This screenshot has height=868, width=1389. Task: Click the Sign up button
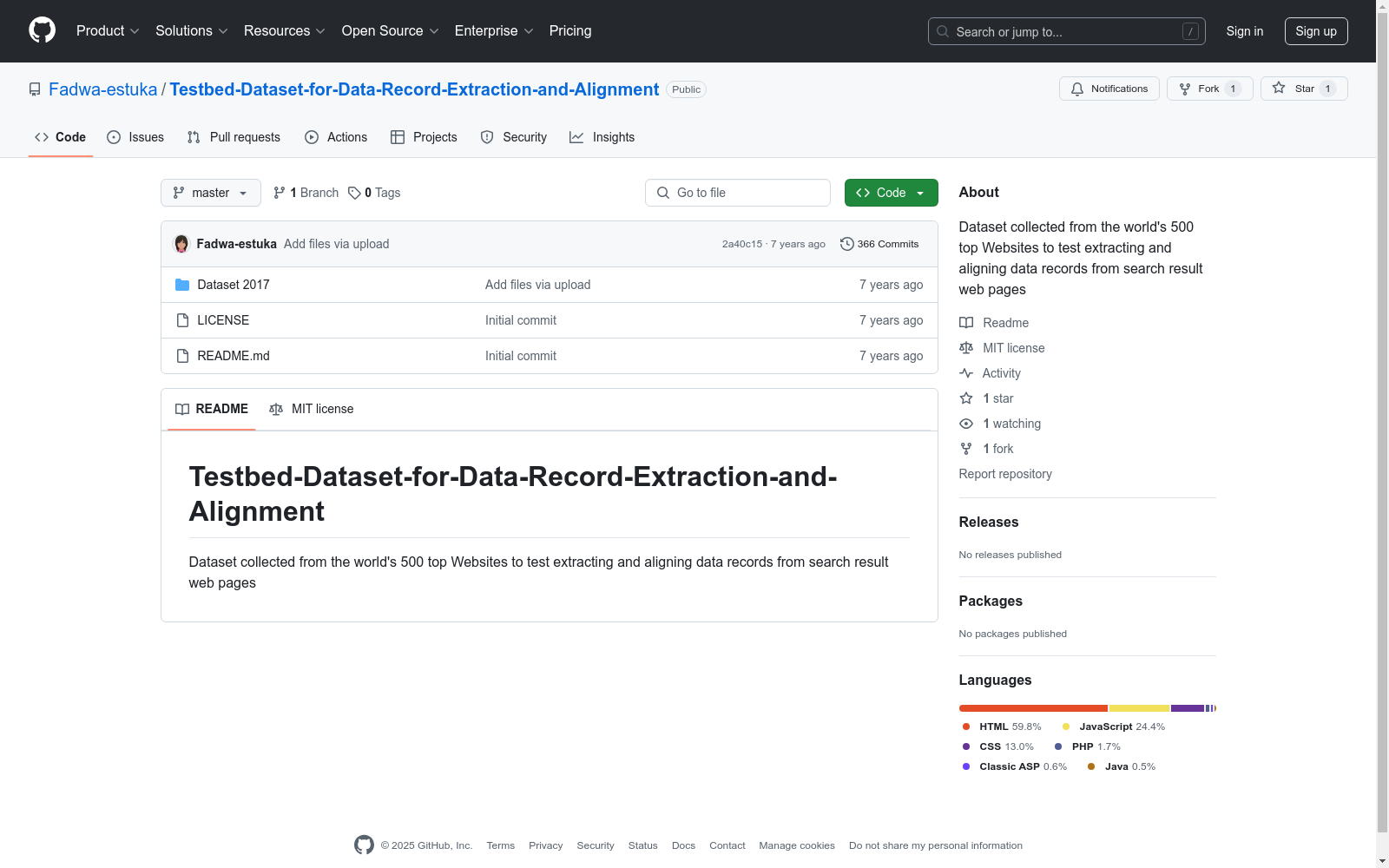click(x=1316, y=31)
